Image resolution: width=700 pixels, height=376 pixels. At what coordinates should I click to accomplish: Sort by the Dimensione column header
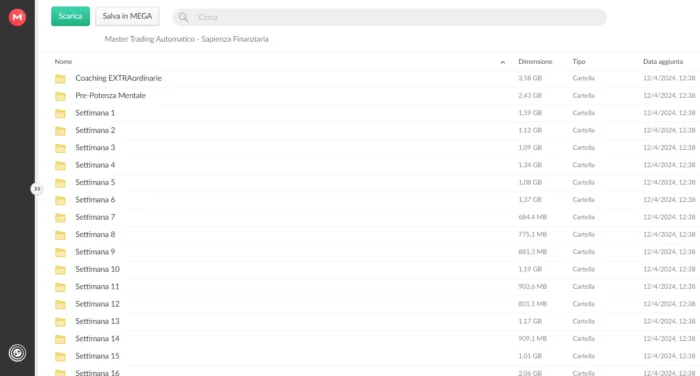[535, 62]
